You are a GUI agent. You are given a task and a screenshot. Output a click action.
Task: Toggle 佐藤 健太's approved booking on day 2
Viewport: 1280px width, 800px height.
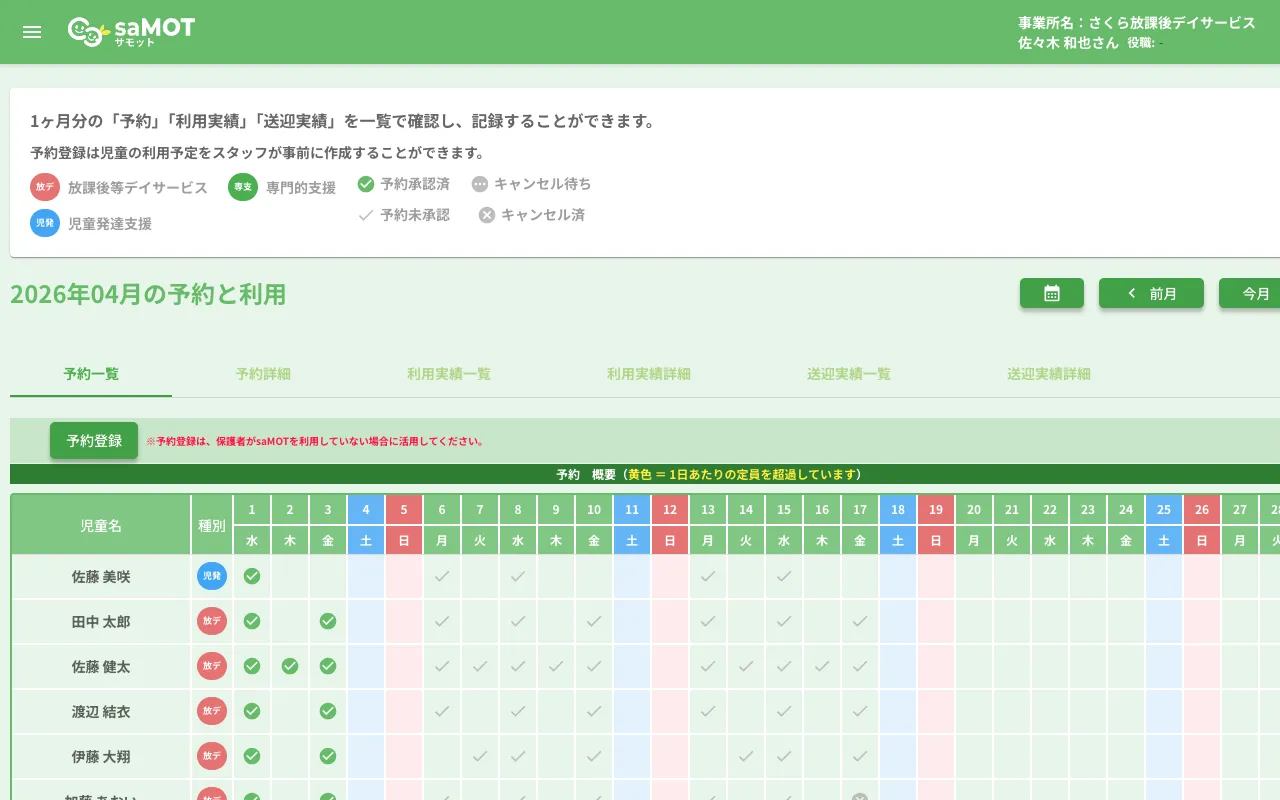(289, 666)
